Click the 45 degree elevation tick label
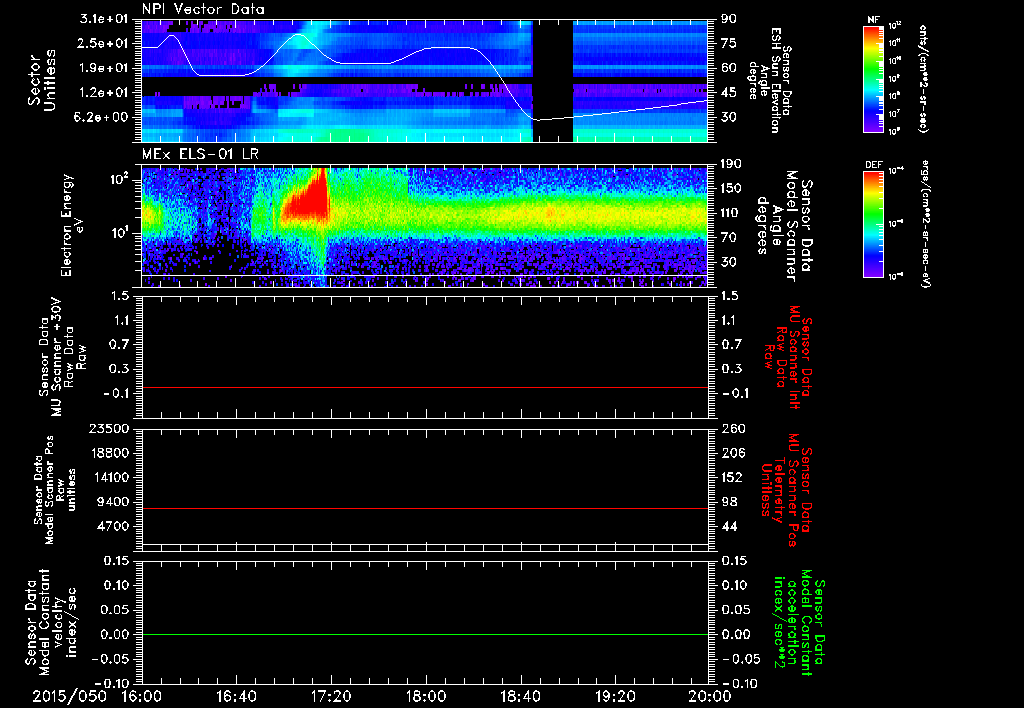Screen dimensions: 1024x708 tap(729, 93)
